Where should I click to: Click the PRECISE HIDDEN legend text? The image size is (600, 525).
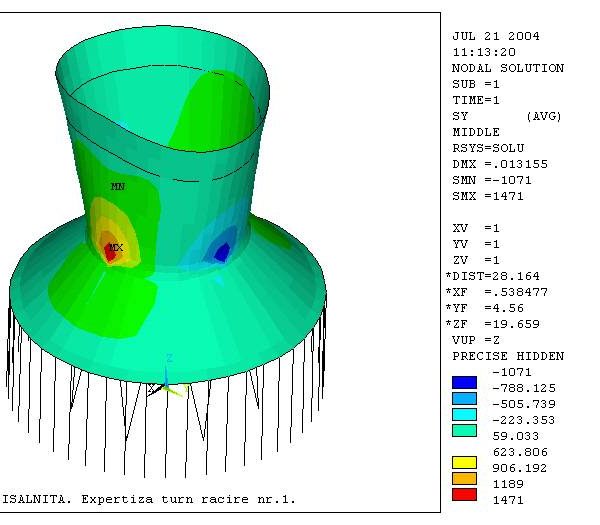point(507,356)
